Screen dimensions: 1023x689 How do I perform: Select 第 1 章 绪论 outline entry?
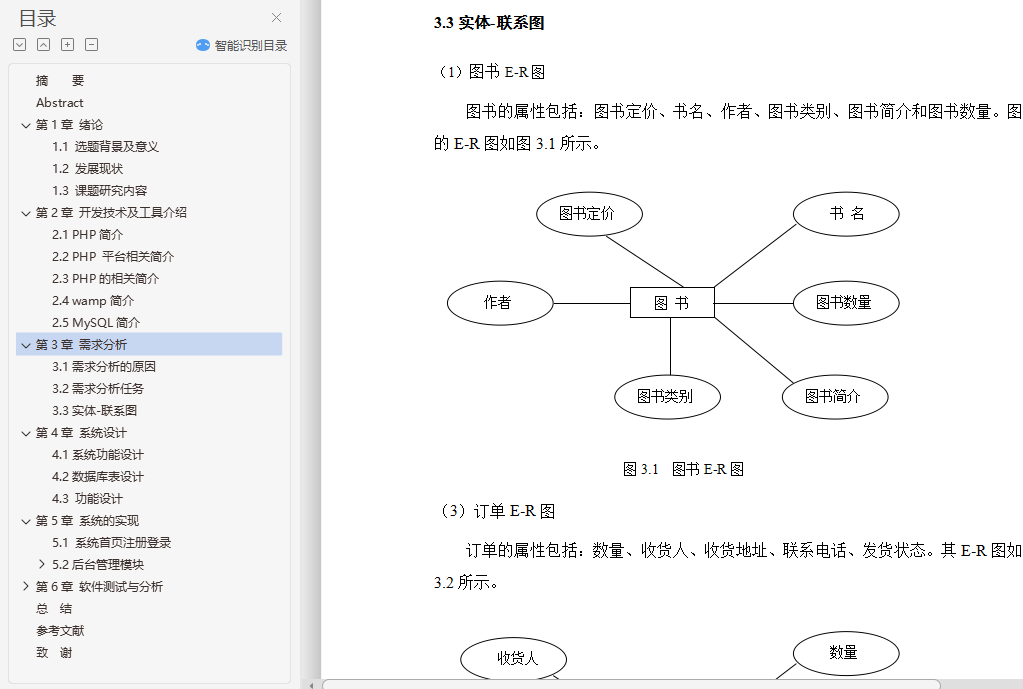[x=69, y=125]
